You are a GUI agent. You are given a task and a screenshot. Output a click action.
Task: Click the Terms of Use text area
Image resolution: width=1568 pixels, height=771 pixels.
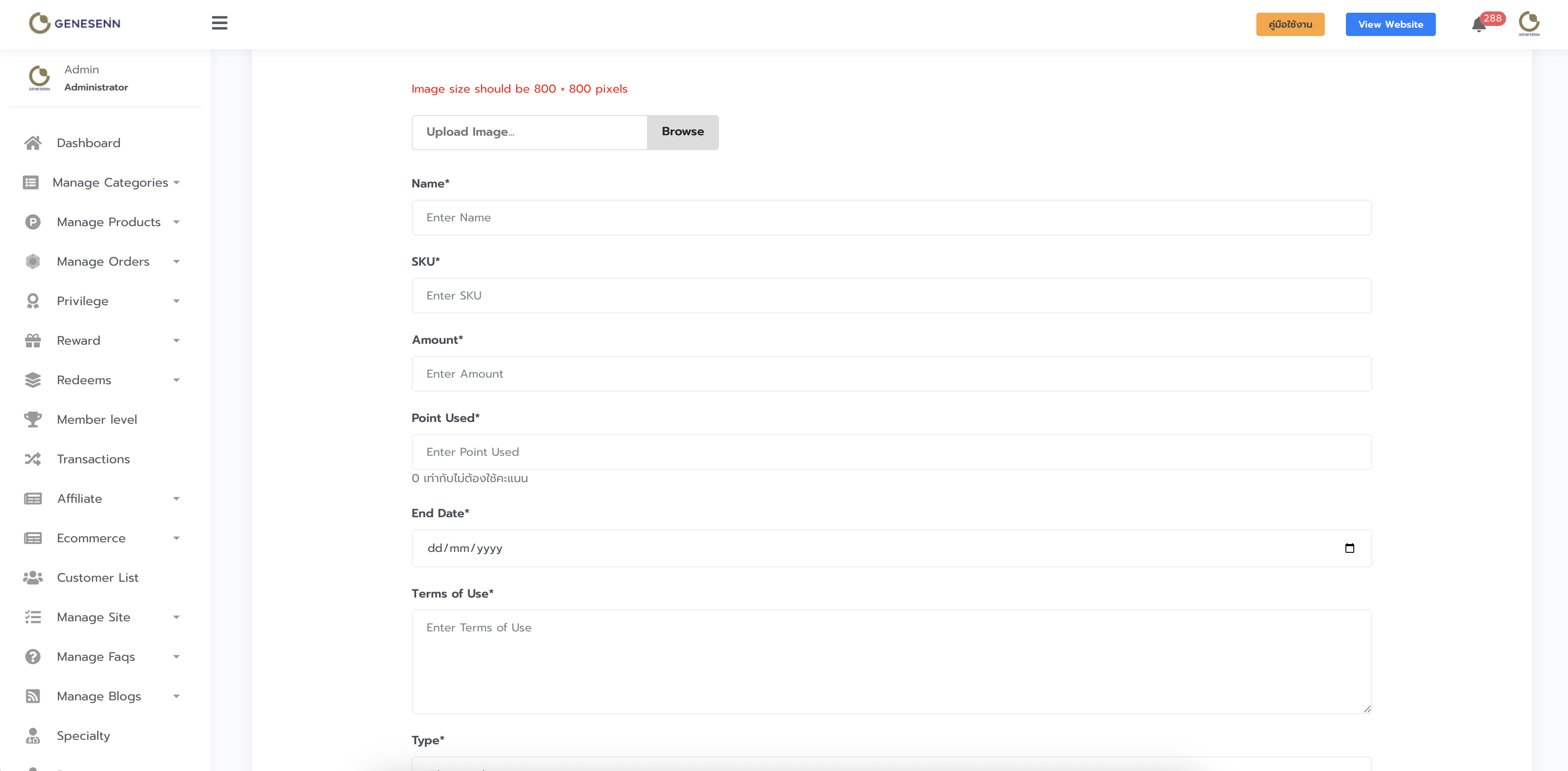pyautogui.click(x=891, y=661)
